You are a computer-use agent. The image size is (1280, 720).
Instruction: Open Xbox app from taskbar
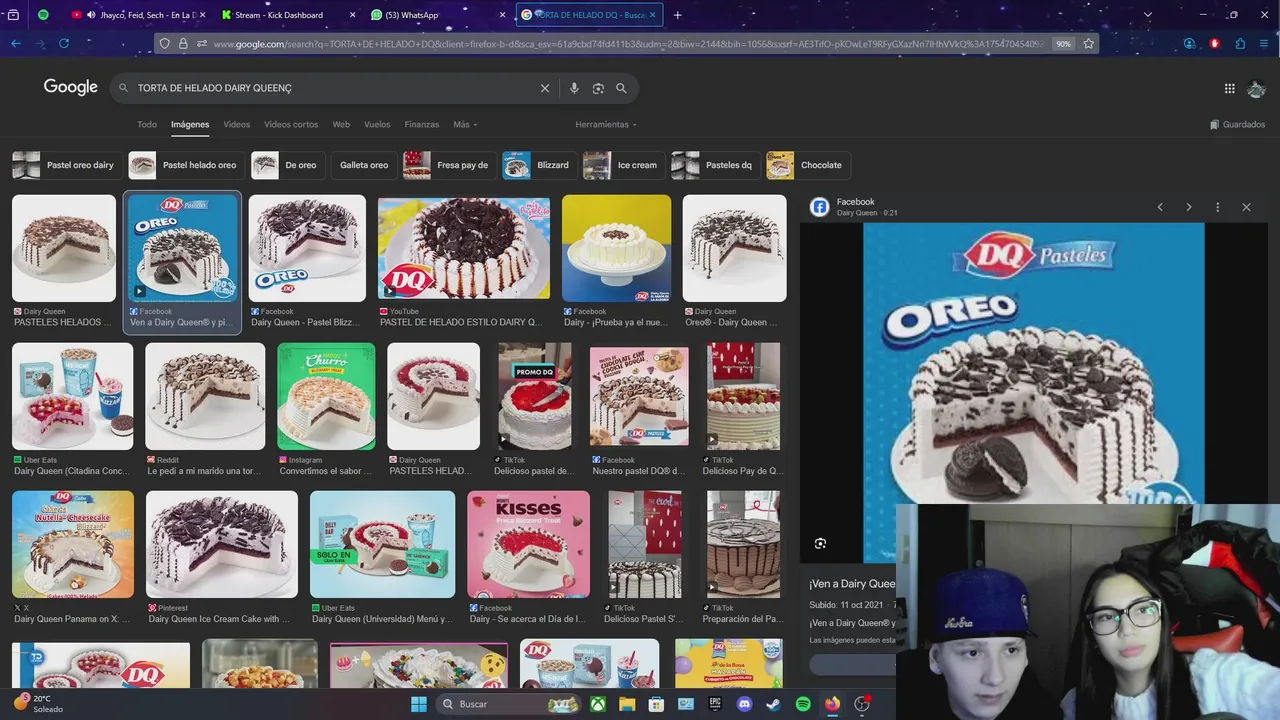coord(598,704)
